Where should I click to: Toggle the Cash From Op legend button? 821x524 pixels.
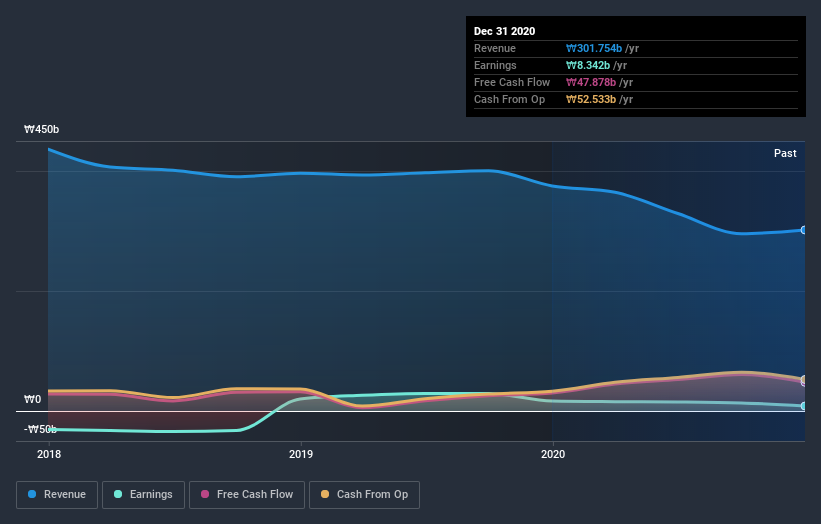pyautogui.click(x=364, y=495)
